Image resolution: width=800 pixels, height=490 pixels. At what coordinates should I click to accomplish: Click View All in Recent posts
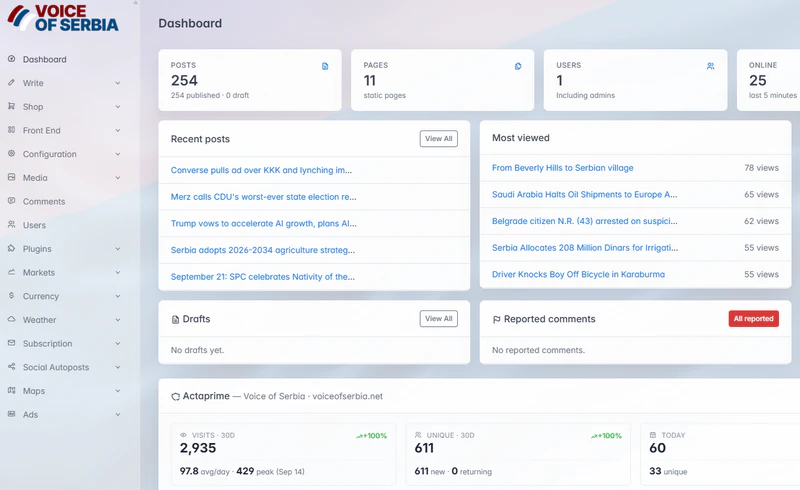coord(439,138)
